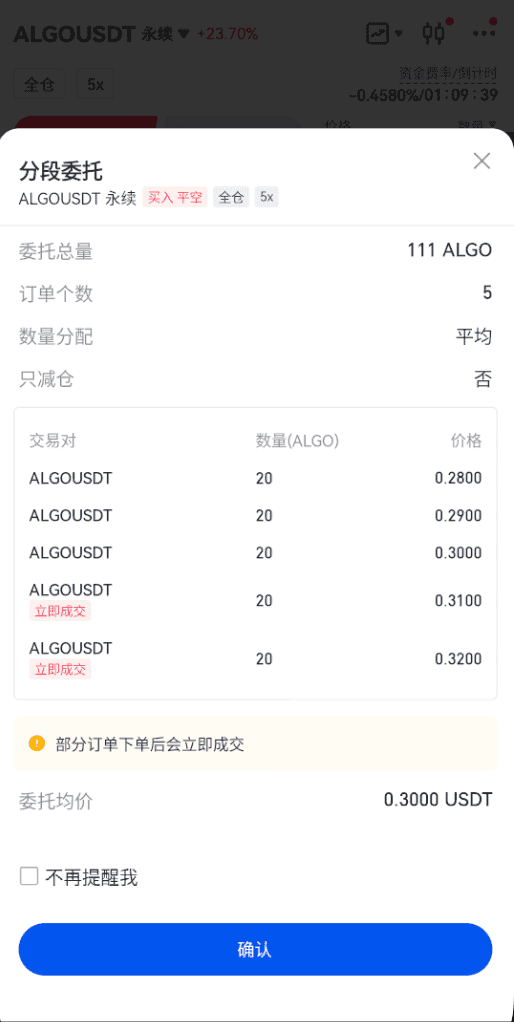Close the 分段委托 dialog
514x1022 pixels.
pyautogui.click(x=481, y=161)
